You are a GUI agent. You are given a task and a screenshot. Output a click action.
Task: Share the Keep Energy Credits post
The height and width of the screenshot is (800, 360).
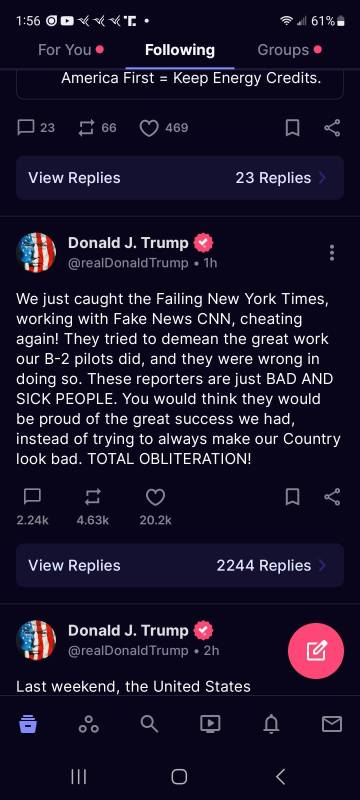[x=332, y=128]
